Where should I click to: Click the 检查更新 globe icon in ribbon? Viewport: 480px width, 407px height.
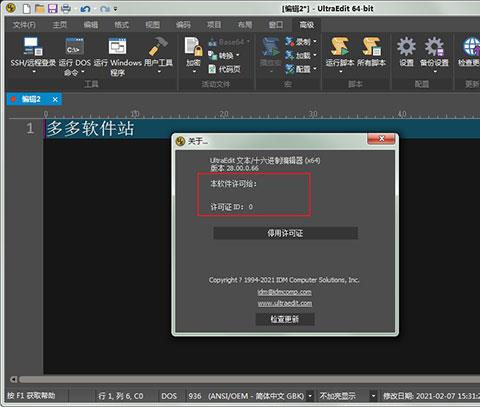471,46
